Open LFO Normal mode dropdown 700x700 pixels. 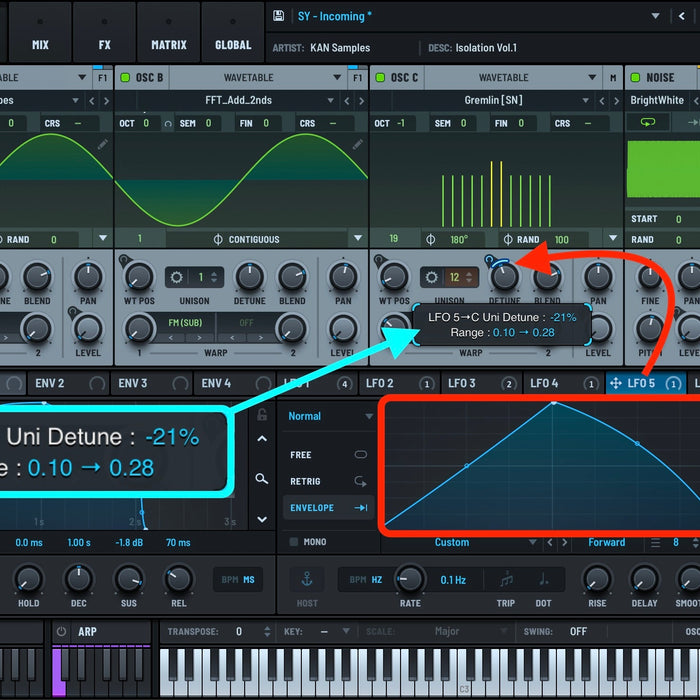coord(369,417)
